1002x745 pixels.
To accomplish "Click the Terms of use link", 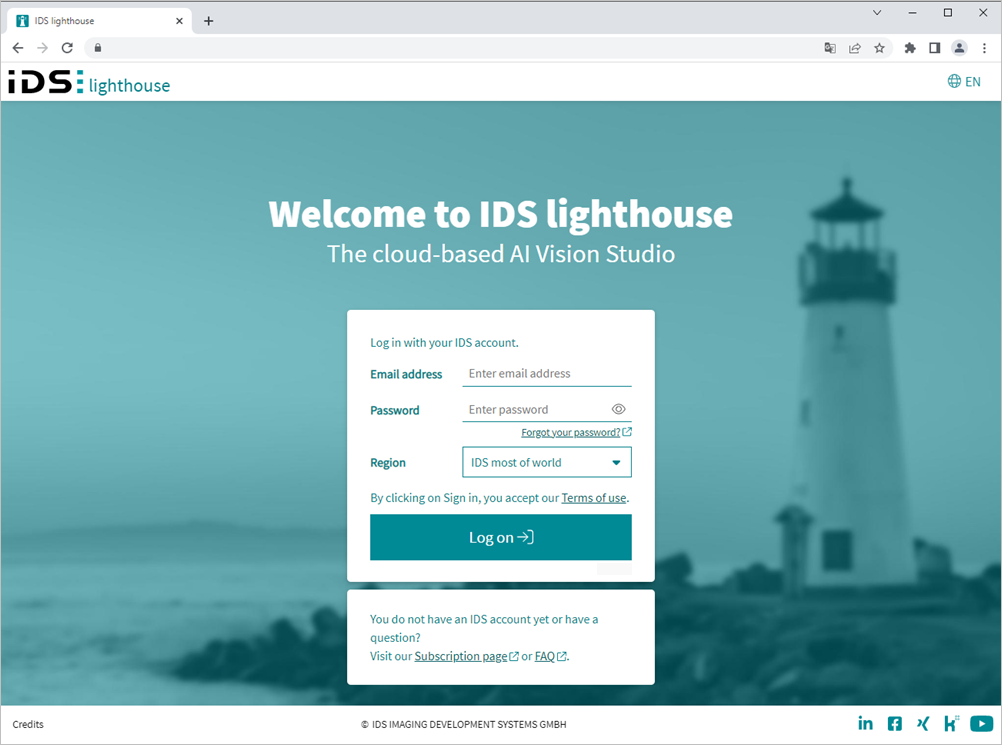I will coord(594,498).
